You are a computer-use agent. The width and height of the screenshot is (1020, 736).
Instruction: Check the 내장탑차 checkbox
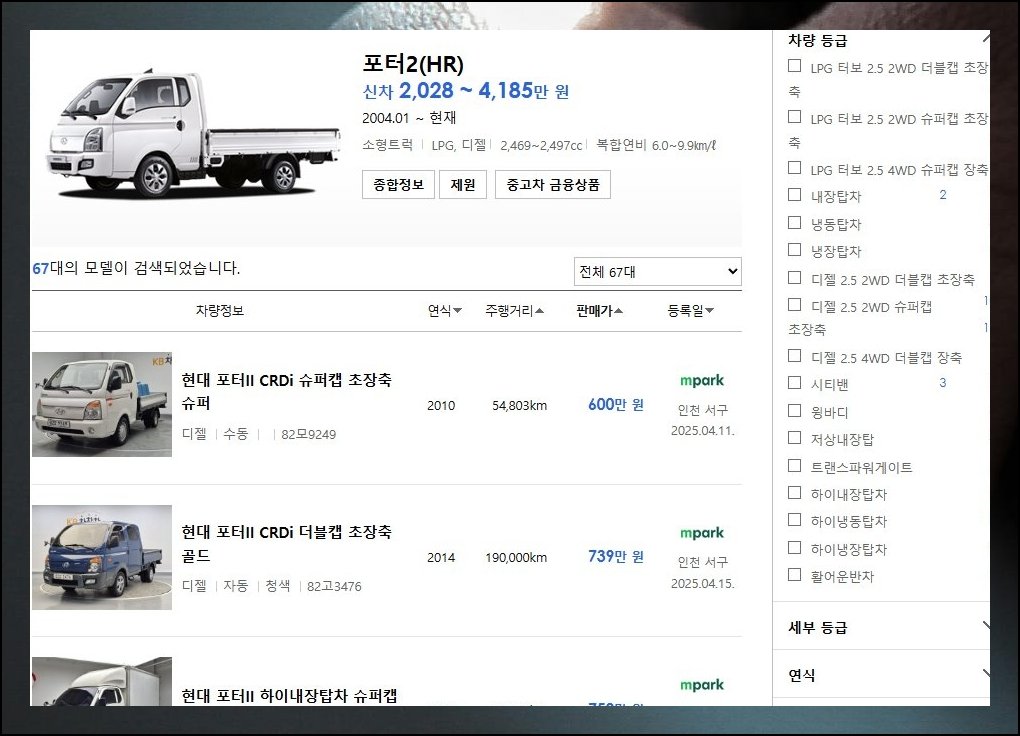point(794,195)
